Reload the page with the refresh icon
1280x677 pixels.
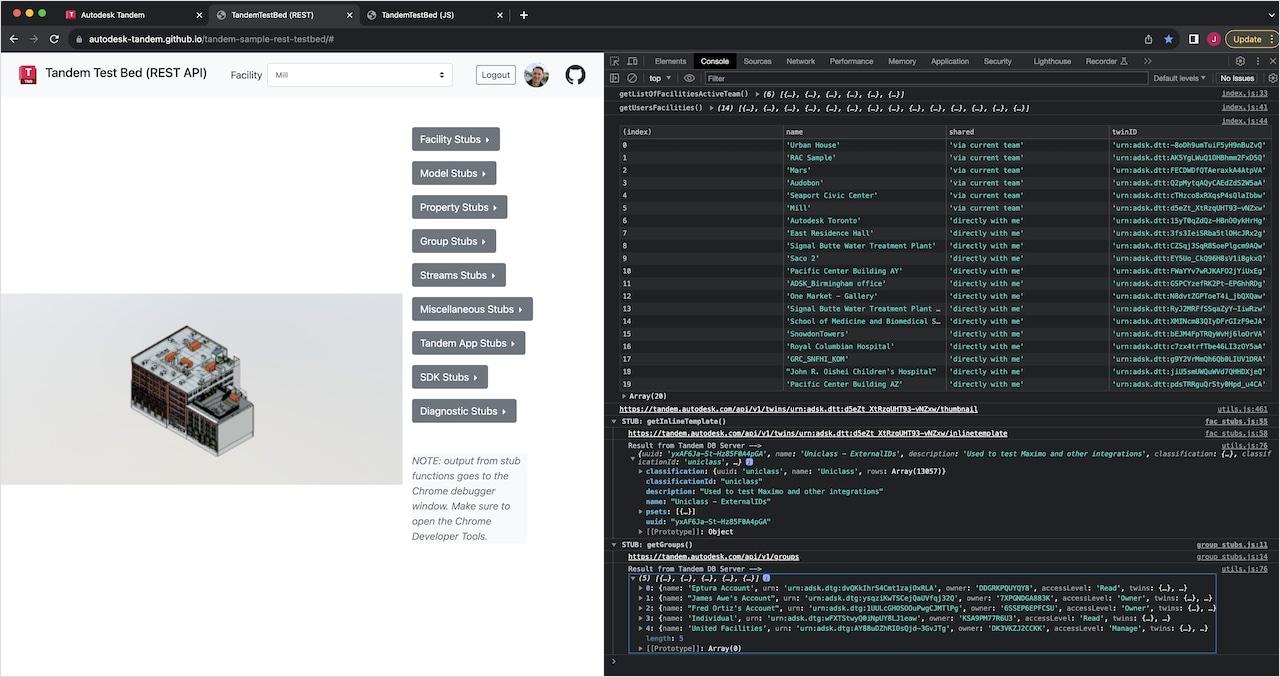(x=56, y=39)
